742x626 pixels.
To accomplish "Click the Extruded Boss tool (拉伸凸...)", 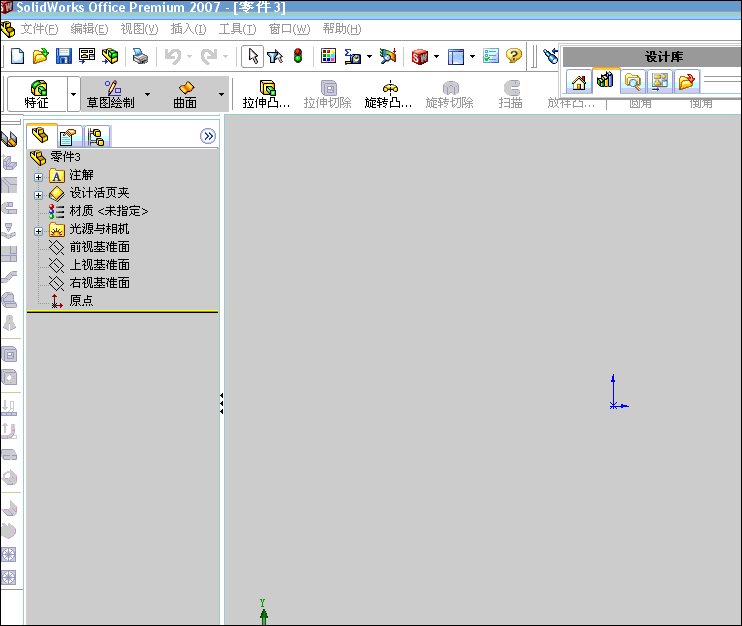I will [266, 94].
